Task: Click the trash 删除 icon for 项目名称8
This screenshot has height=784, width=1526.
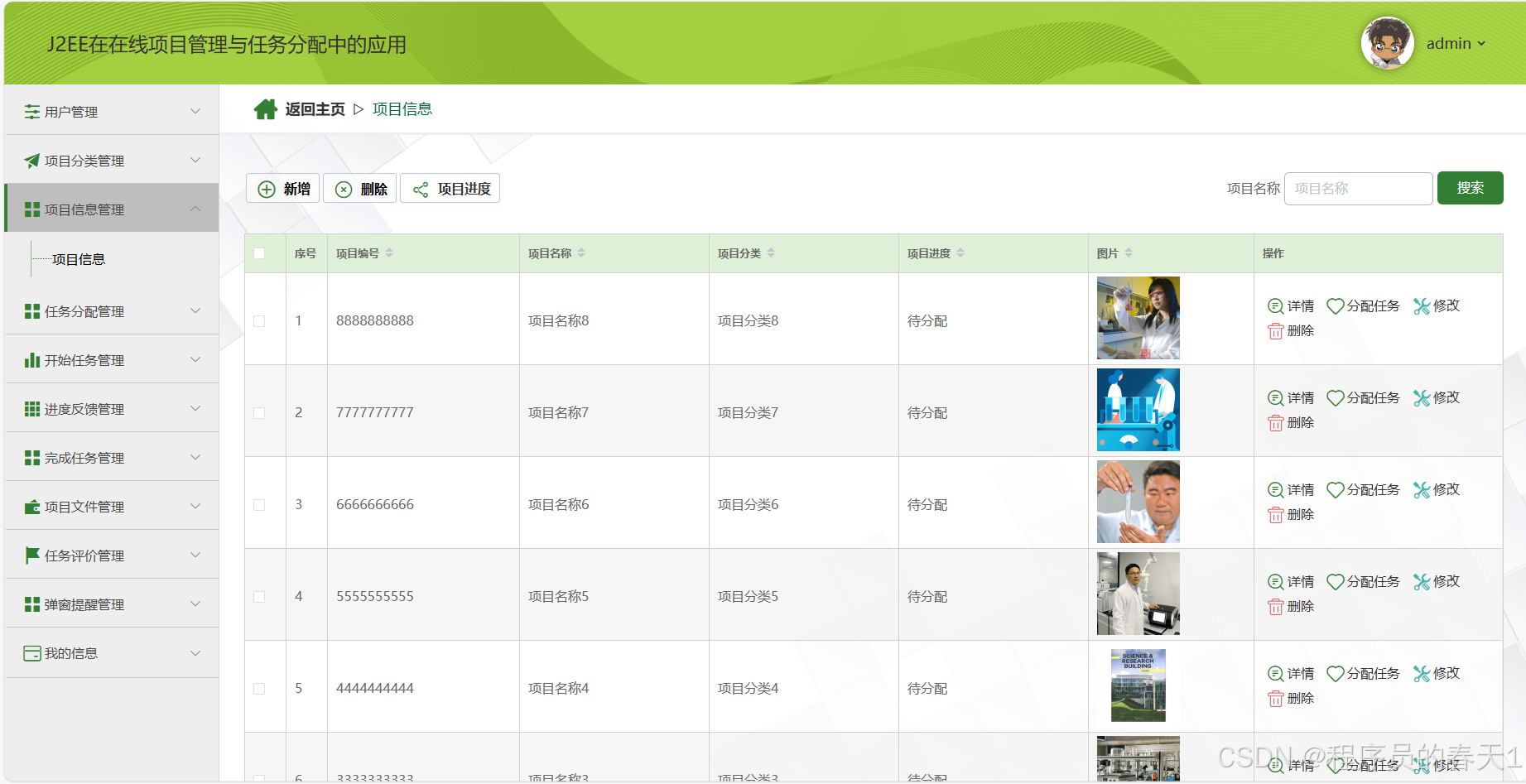Action: [1275, 331]
